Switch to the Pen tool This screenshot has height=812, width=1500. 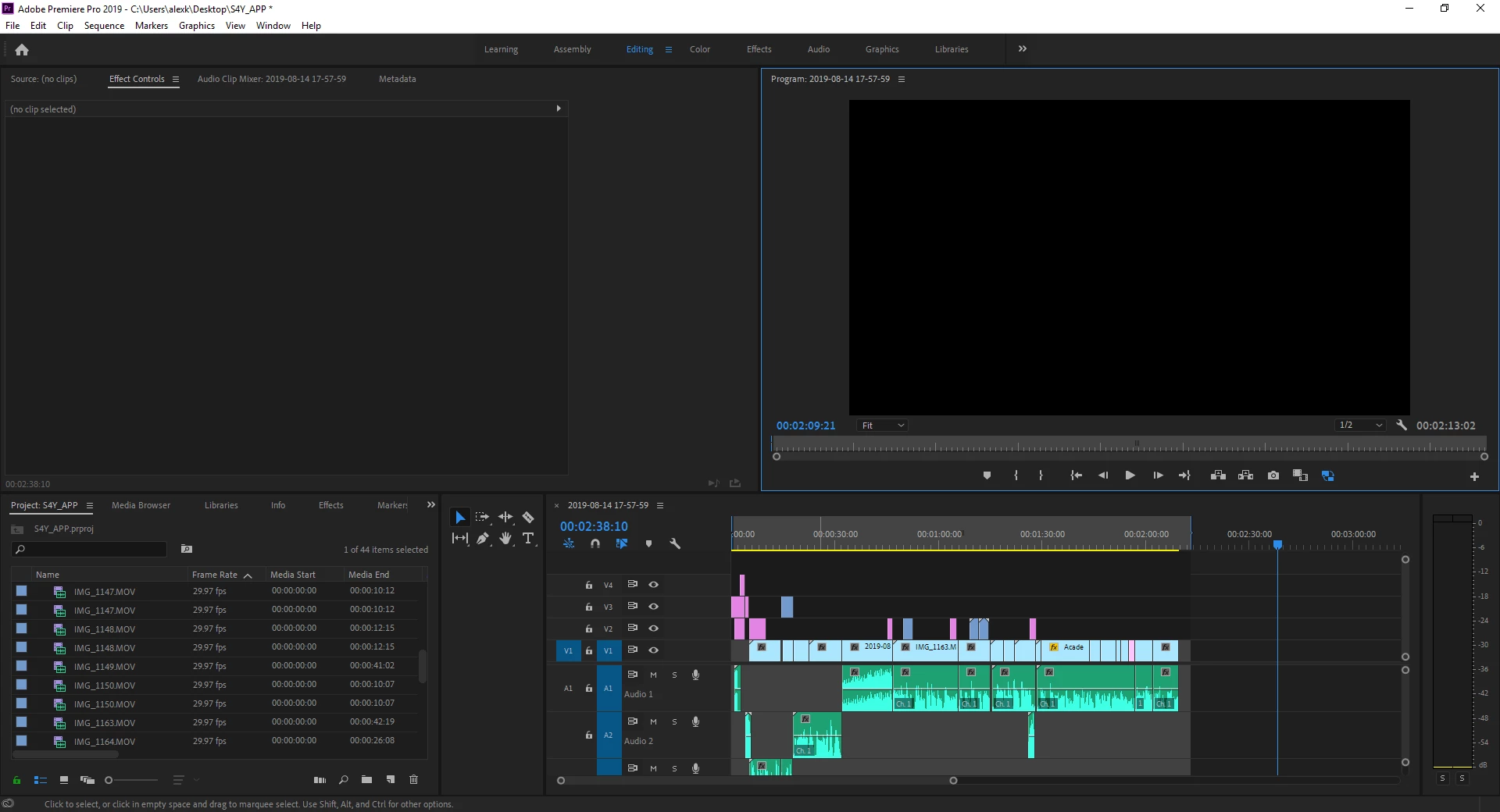tap(483, 538)
